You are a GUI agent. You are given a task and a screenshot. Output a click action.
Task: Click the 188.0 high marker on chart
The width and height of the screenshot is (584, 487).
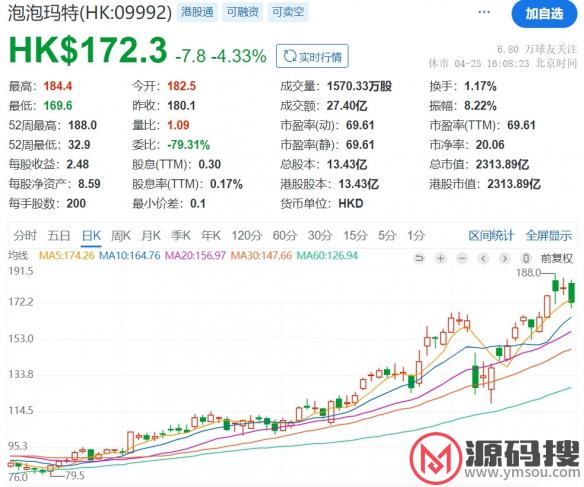(x=528, y=273)
